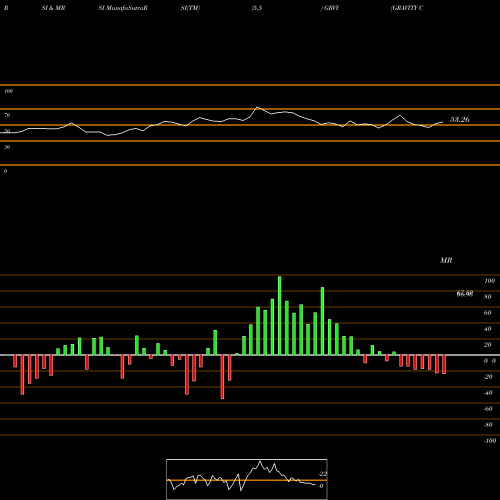Click the '(5,5' parameter text in header
Viewport: 500px width, 500px height.
click(x=257, y=8)
